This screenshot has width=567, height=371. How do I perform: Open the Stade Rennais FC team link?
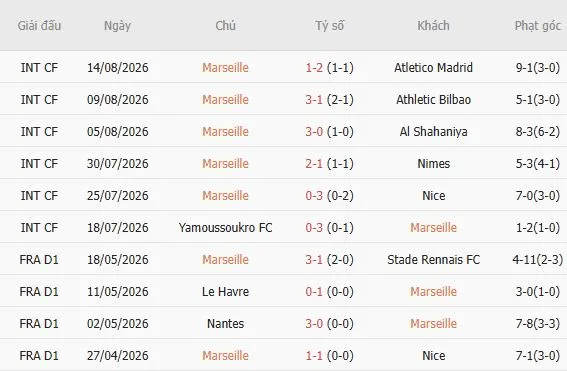tap(433, 259)
